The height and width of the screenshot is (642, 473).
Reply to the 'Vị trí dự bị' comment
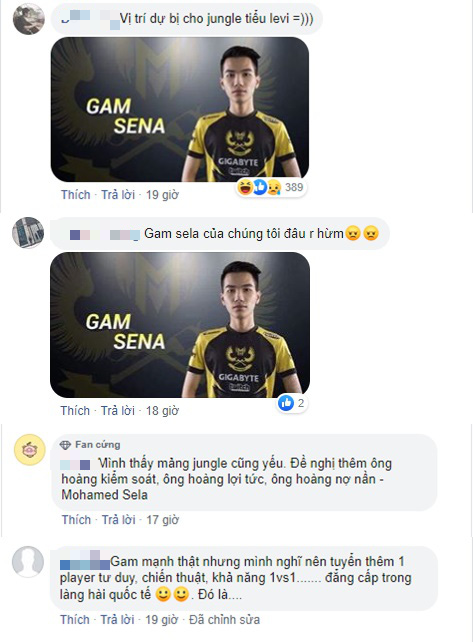(x=118, y=194)
